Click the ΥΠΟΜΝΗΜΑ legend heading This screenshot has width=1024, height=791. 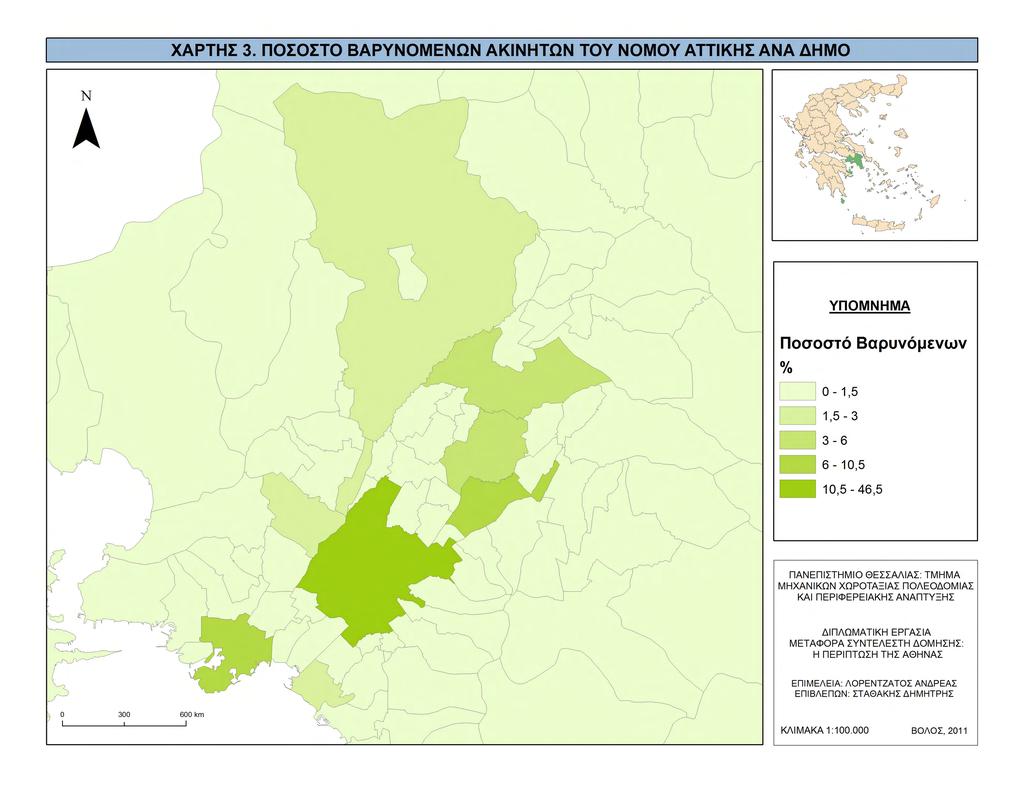pyautogui.click(x=869, y=306)
